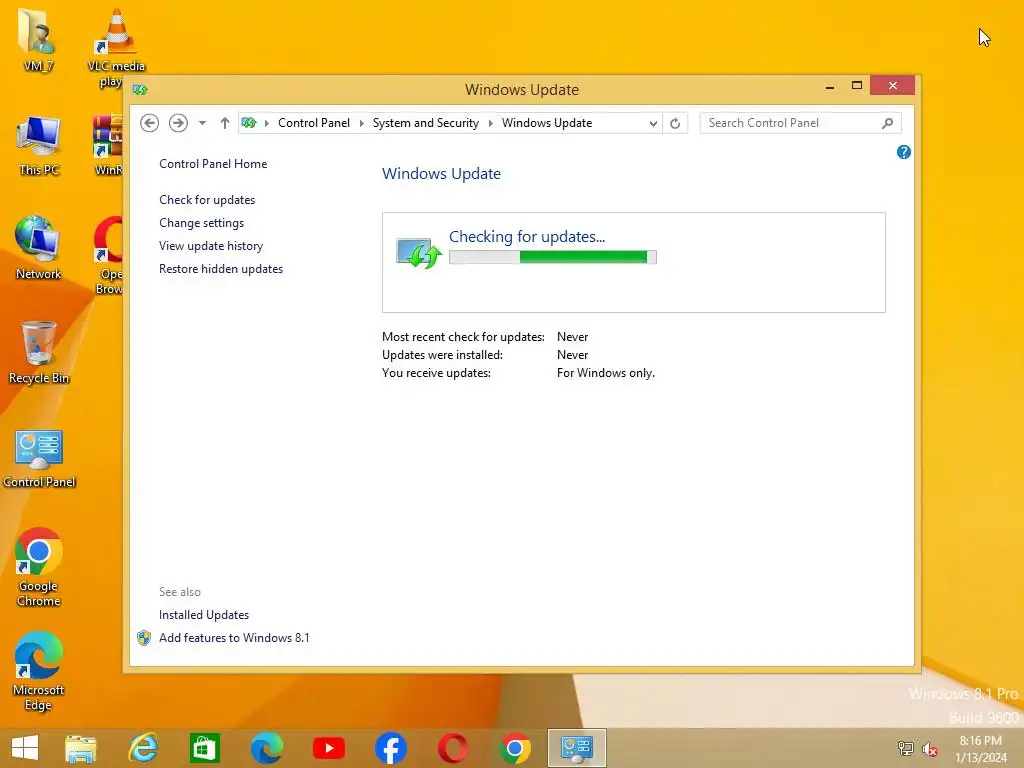Go back using the Back arrow button

coord(150,123)
